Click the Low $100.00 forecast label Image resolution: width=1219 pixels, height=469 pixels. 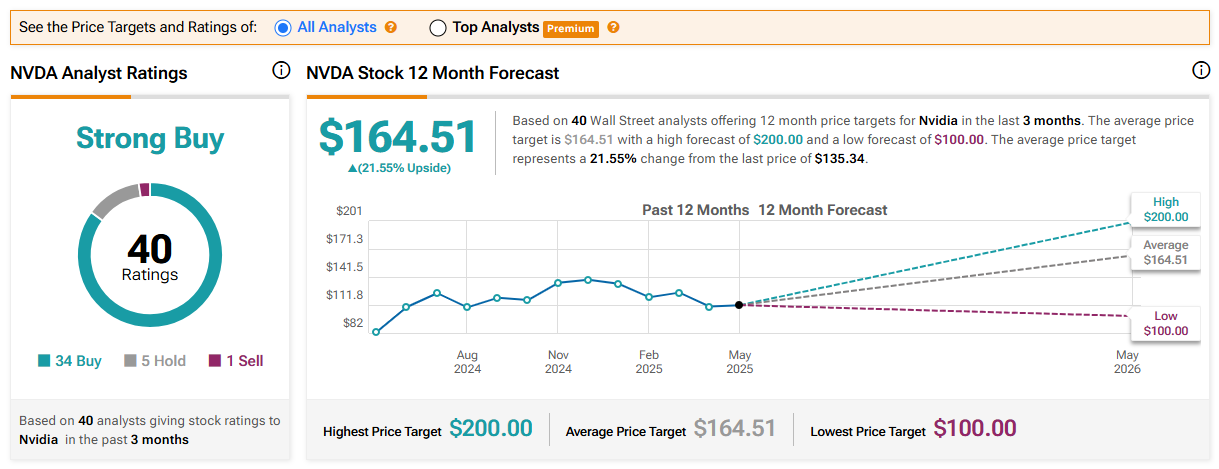pos(1165,324)
